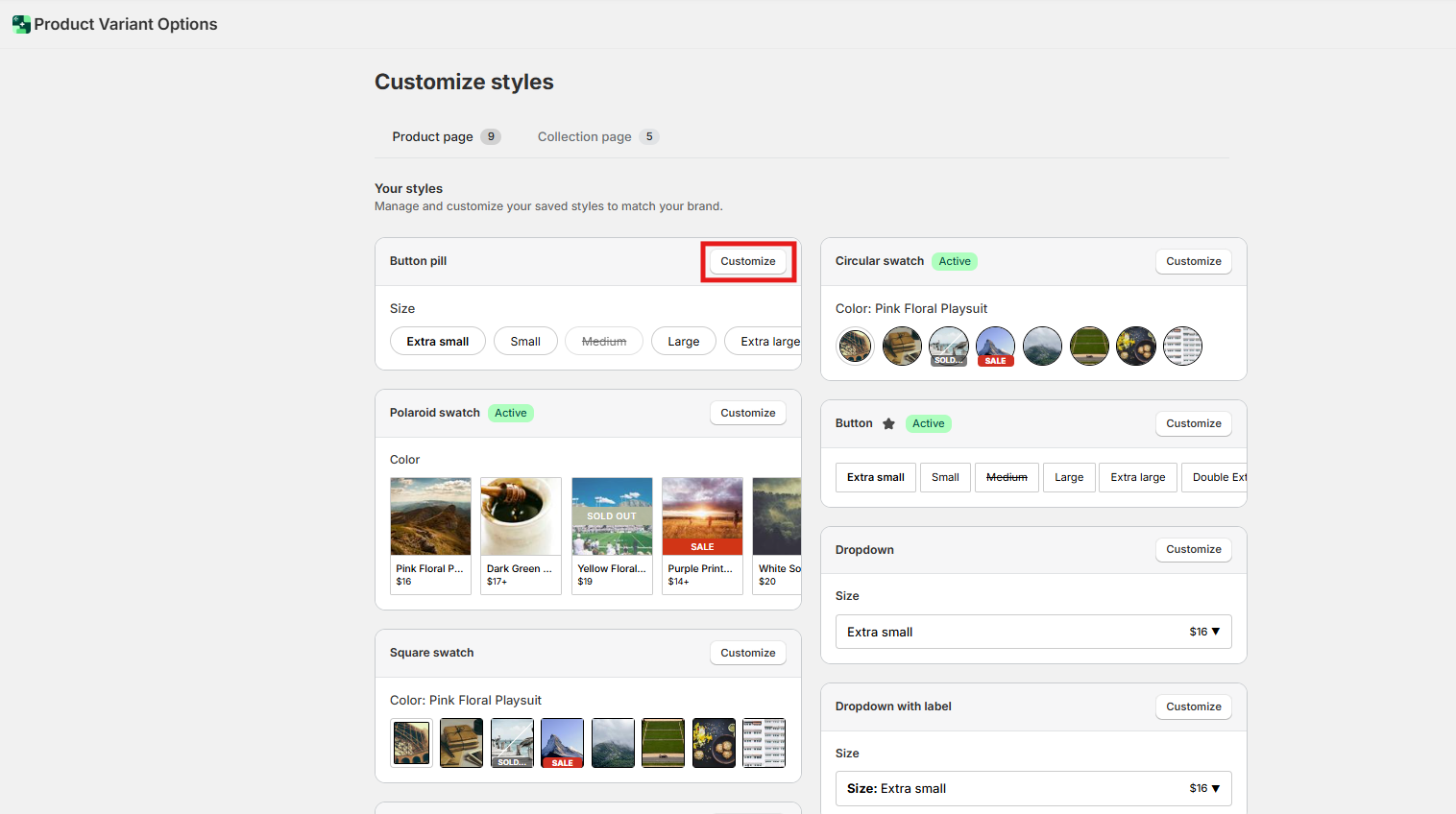Screen dimensions: 1456x814
Task: Open the Extra small size dropdown
Action: 1032,632
